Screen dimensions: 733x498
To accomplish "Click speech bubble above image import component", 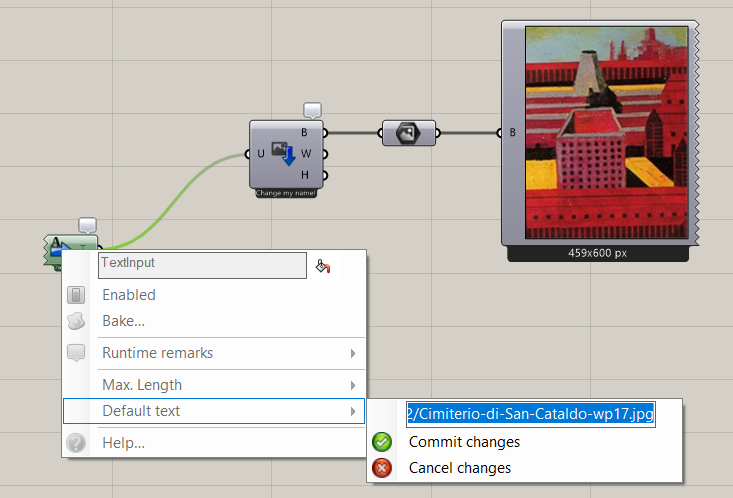I will coord(313,110).
